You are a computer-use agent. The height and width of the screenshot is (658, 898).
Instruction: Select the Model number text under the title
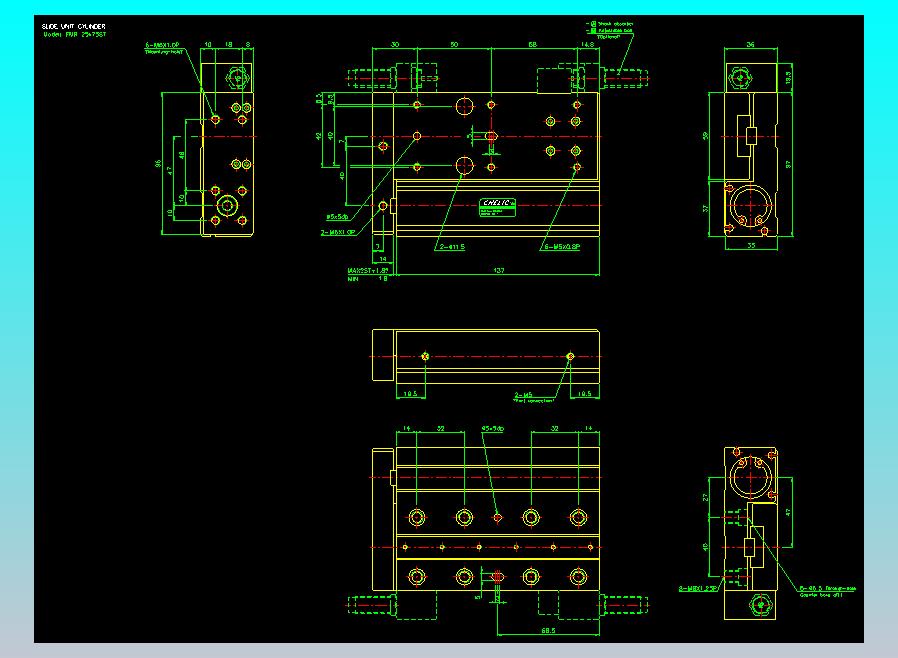(x=75, y=34)
